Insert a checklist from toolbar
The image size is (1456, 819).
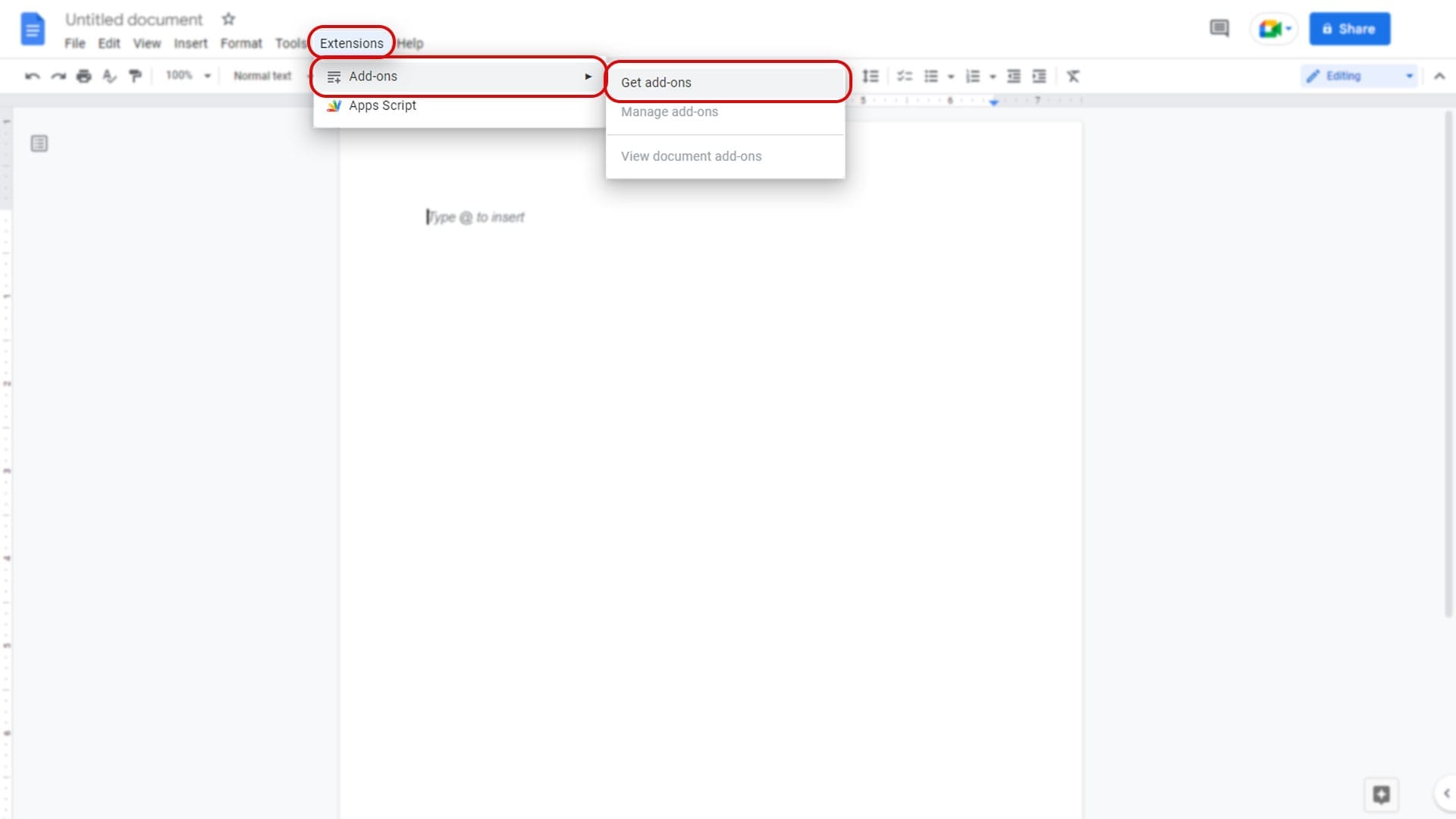point(905,76)
